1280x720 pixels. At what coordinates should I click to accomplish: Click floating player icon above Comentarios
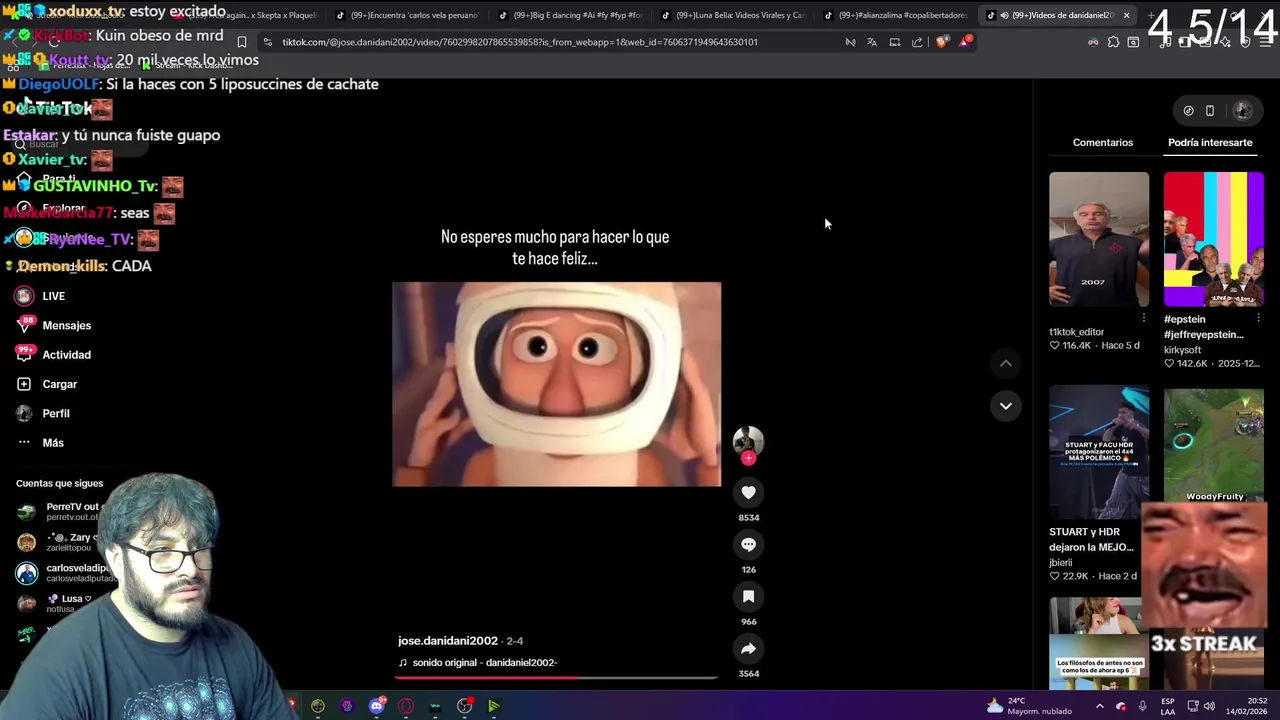pyautogui.click(x=1188, y=111)
